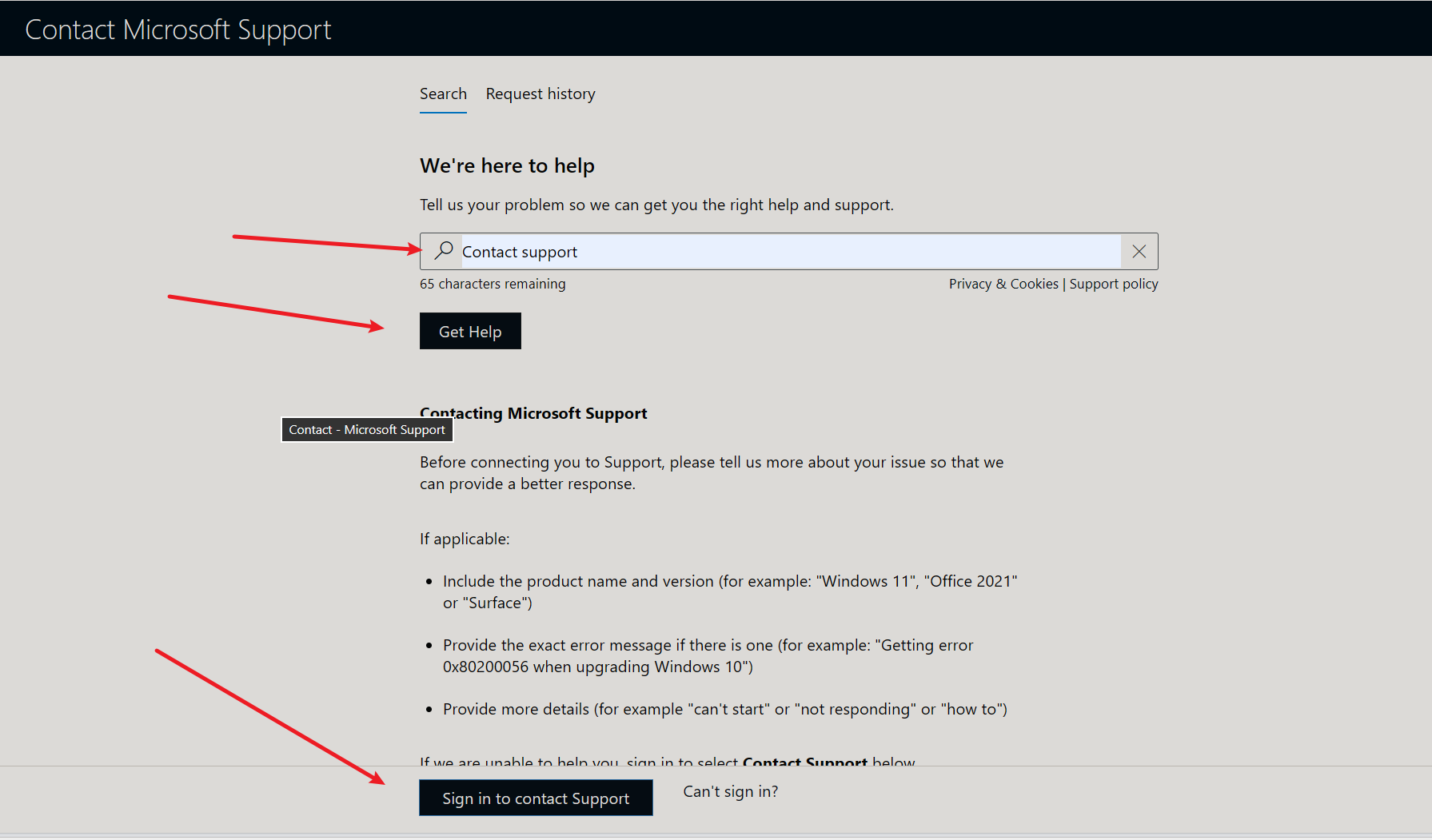Clear the search box with the X icon
The image size is (1432, 840).
(x=1139, y=252)
